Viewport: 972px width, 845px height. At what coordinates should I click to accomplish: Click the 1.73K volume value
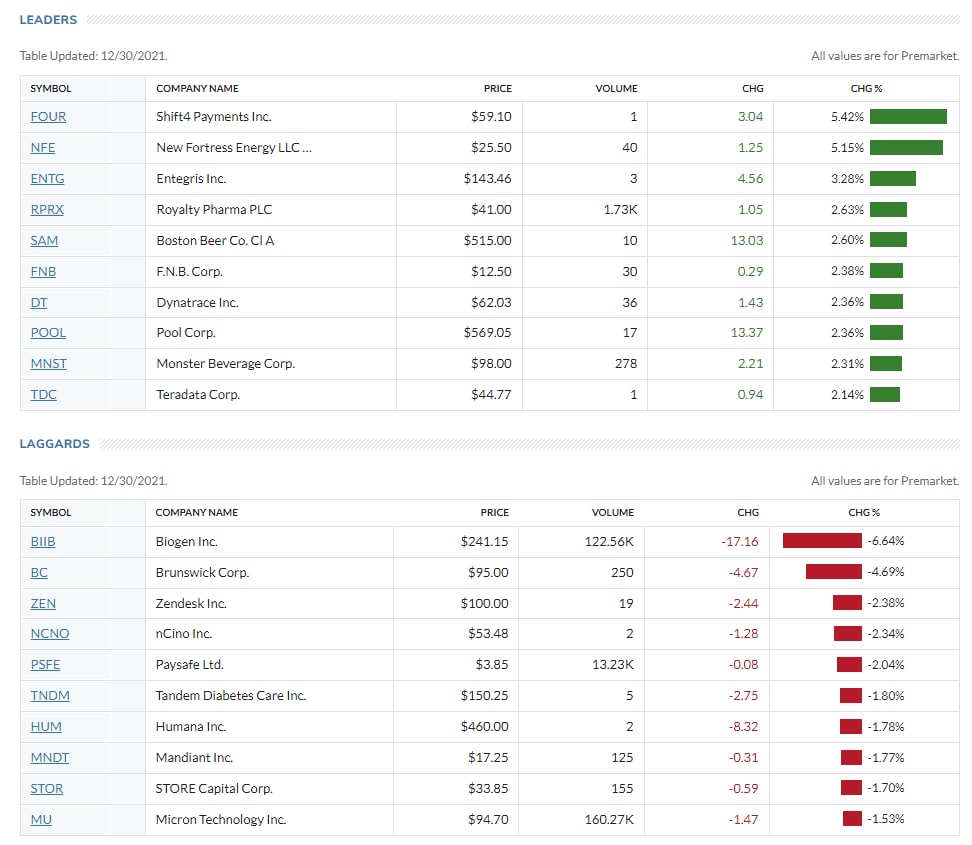[x=621, y=210]
